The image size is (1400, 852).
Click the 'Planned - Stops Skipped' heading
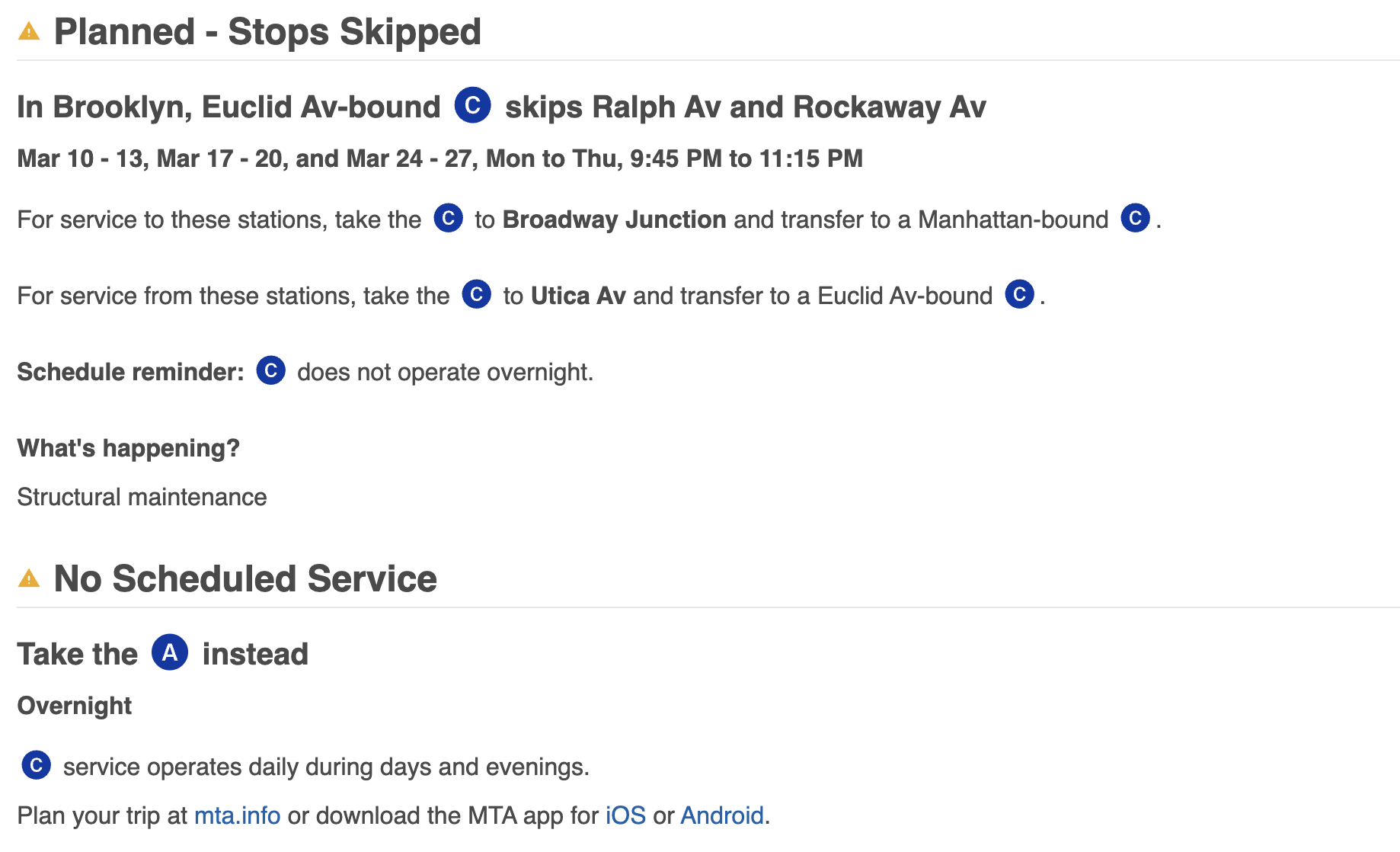point(267,32)
